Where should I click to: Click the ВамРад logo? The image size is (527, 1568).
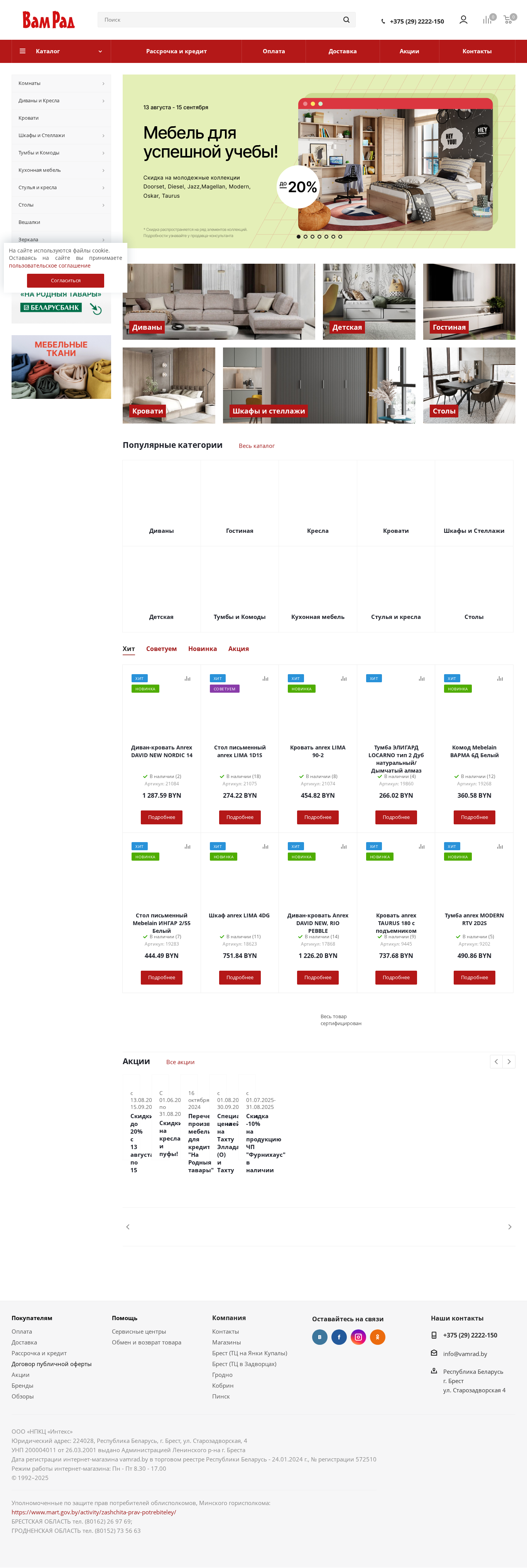(49, 20)
